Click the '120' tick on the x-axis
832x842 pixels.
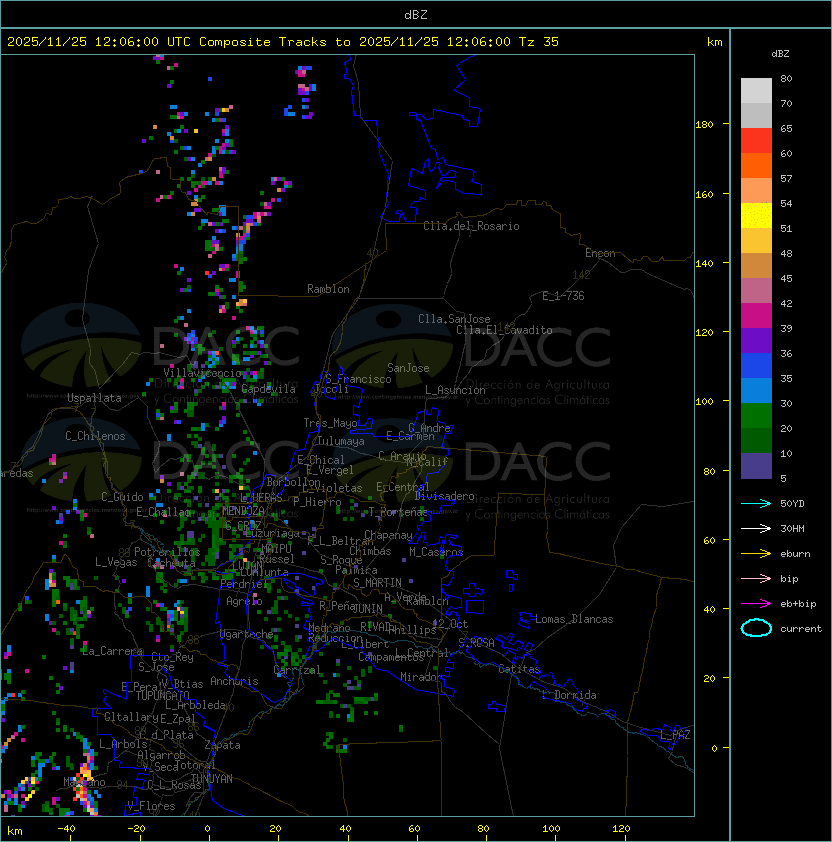pos(621,829)
